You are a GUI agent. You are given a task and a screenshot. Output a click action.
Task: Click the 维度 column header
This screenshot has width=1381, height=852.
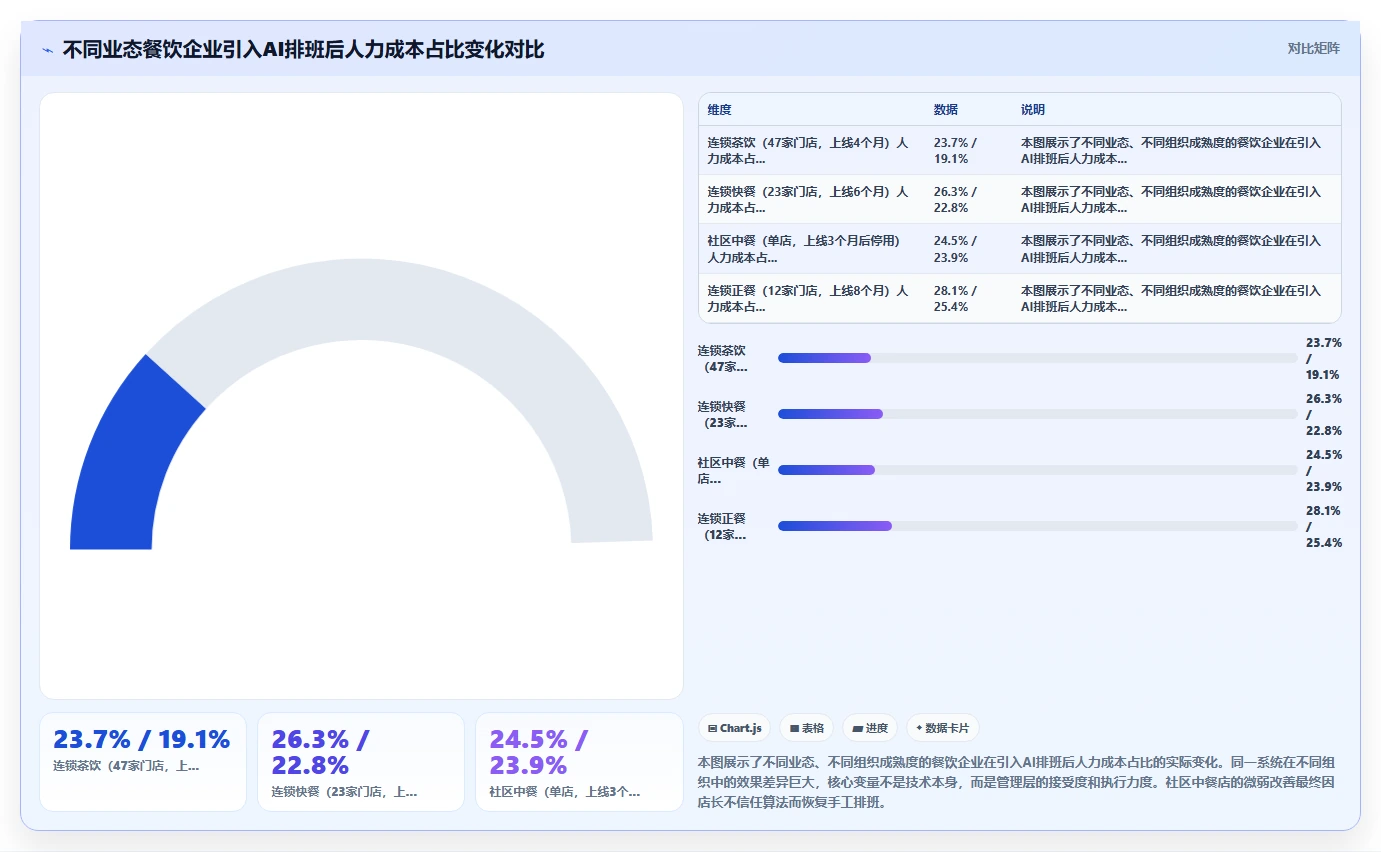720,110
